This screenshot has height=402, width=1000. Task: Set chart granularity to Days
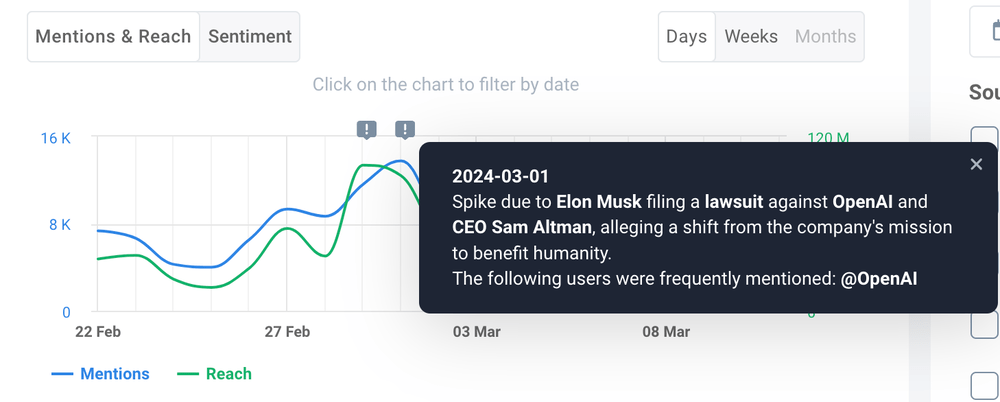click(x=686, y=37)
